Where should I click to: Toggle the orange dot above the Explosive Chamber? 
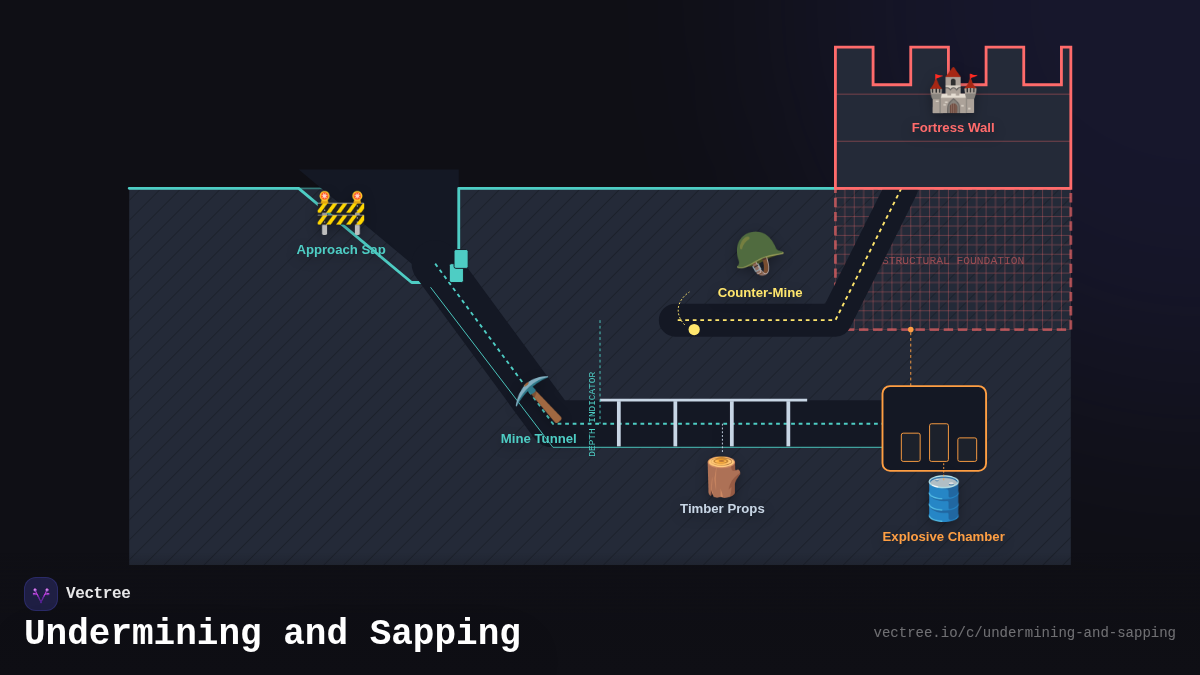(x=910, y=328)
